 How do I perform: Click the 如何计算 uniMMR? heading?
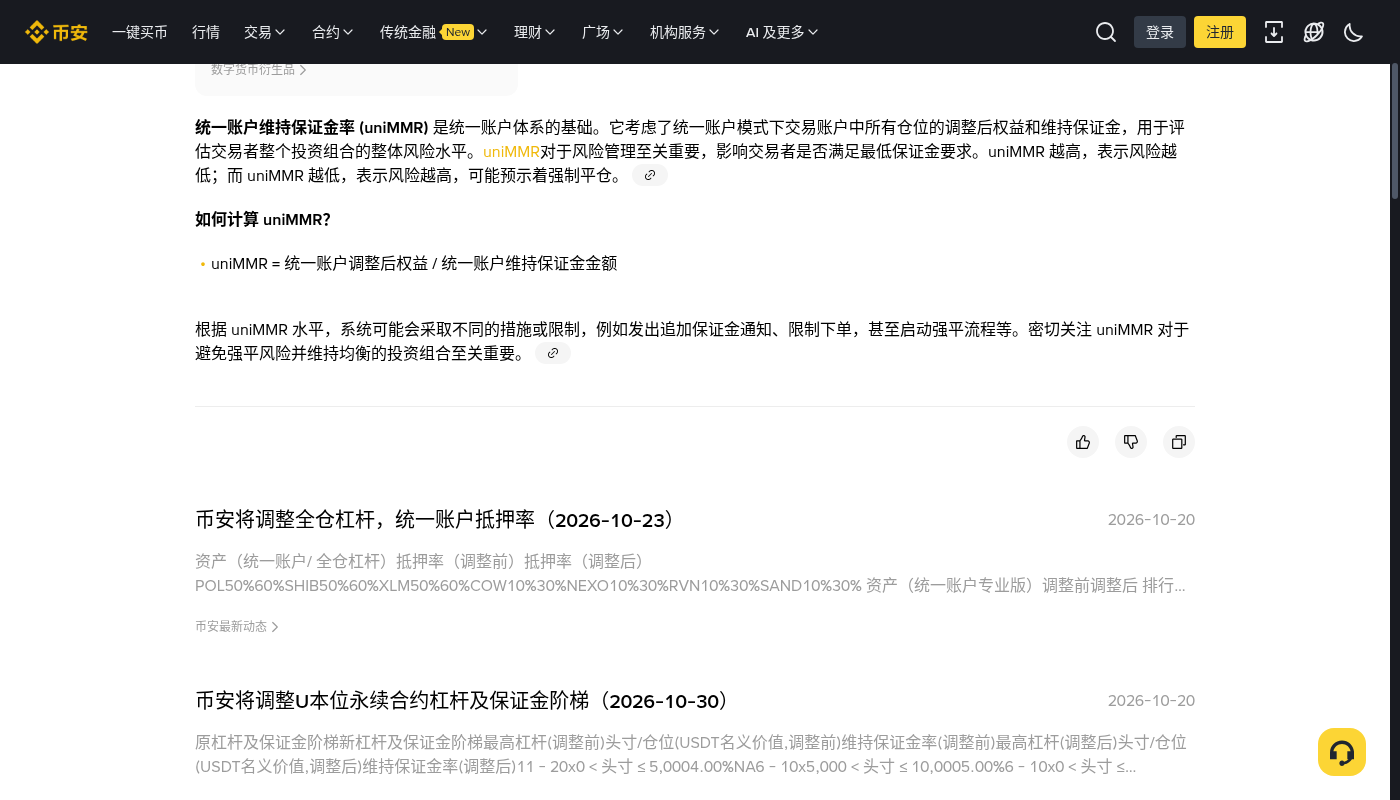point(263,220)
